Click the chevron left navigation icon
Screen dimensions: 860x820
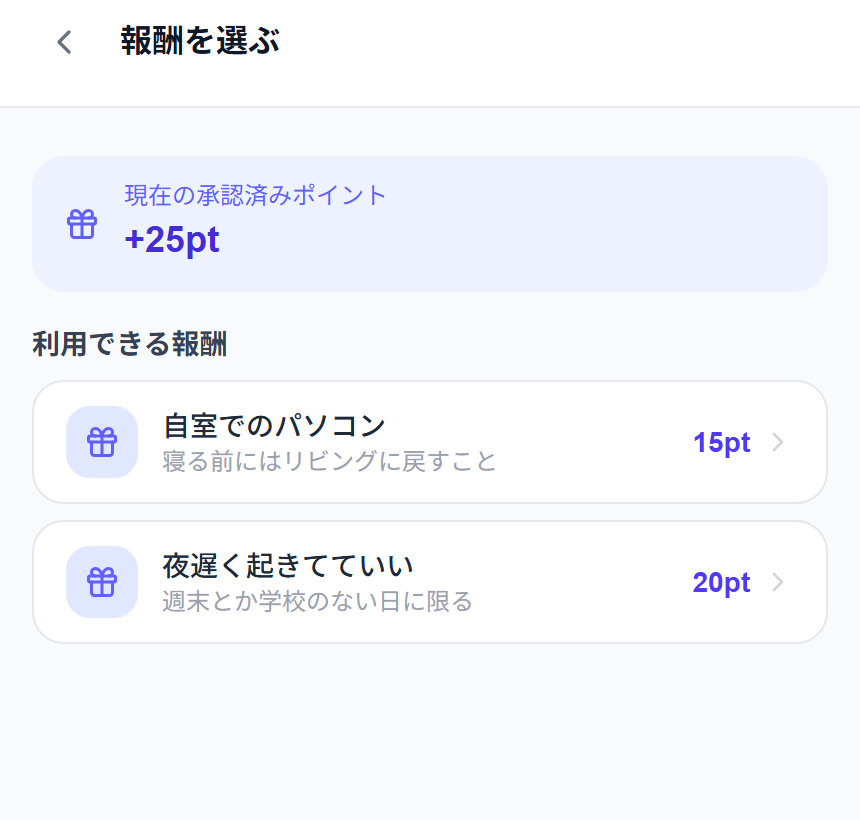click(x=62, y=42)
